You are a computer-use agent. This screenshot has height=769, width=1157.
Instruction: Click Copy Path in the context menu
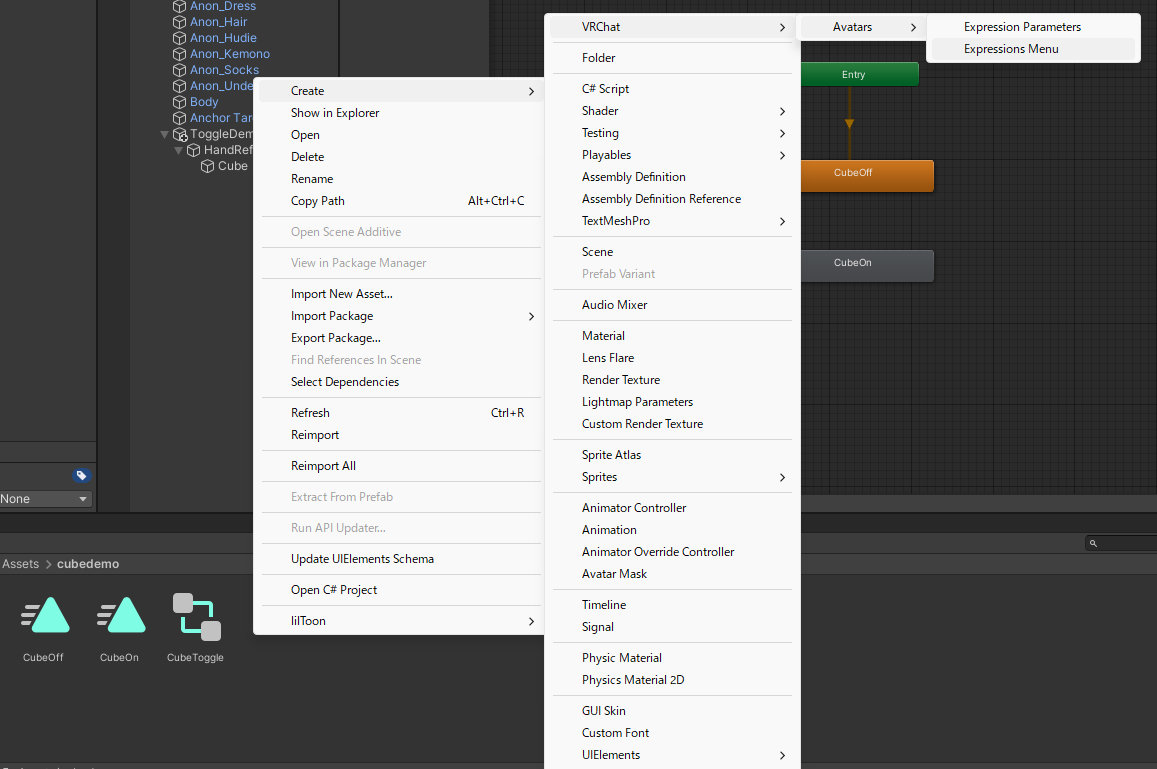coord(401,201)
